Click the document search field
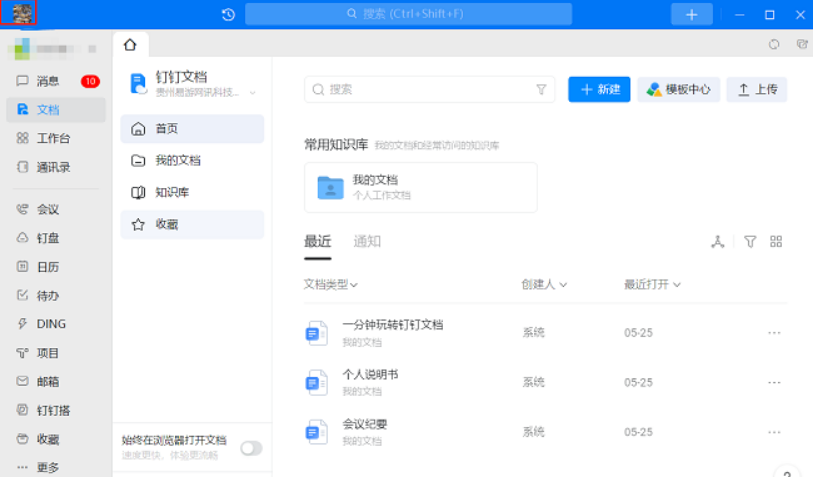 click(x=429, y=90)
